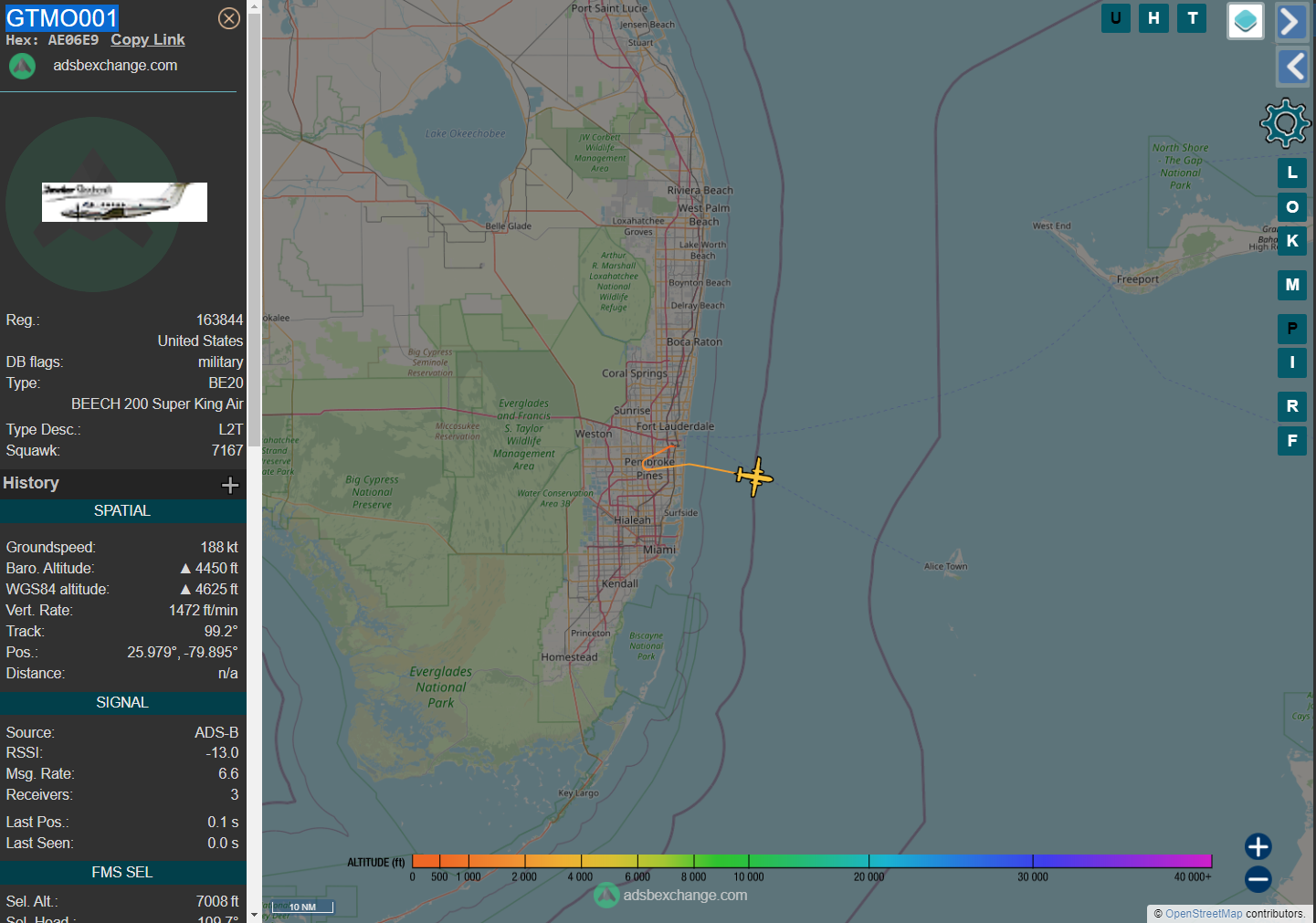Toggle the K button on map sidebar

(1292, 241)
